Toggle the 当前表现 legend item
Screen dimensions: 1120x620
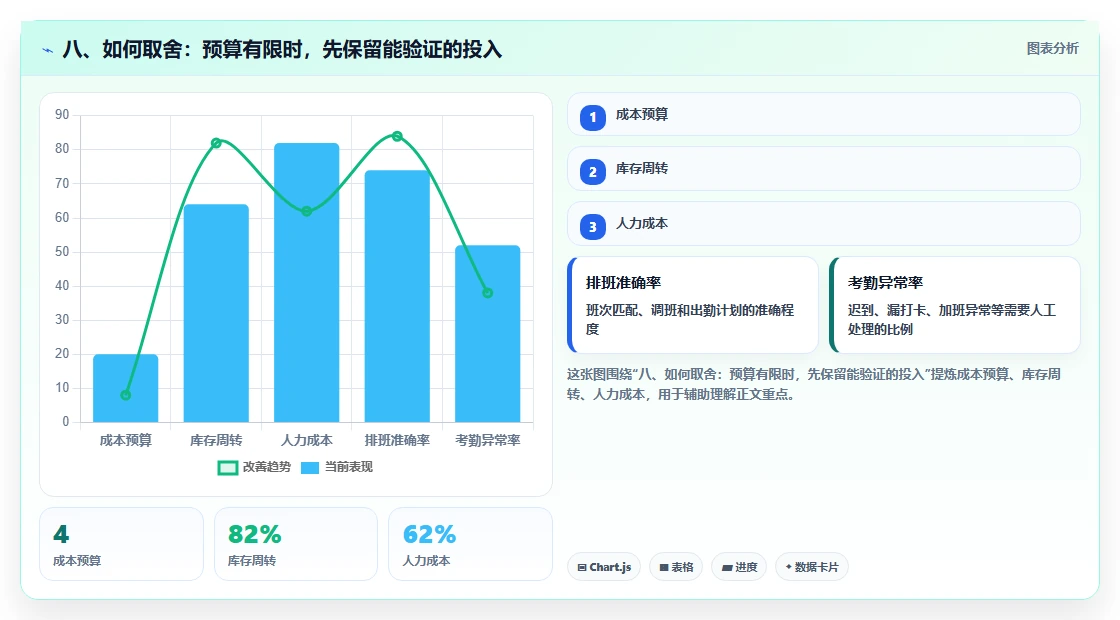336,467
